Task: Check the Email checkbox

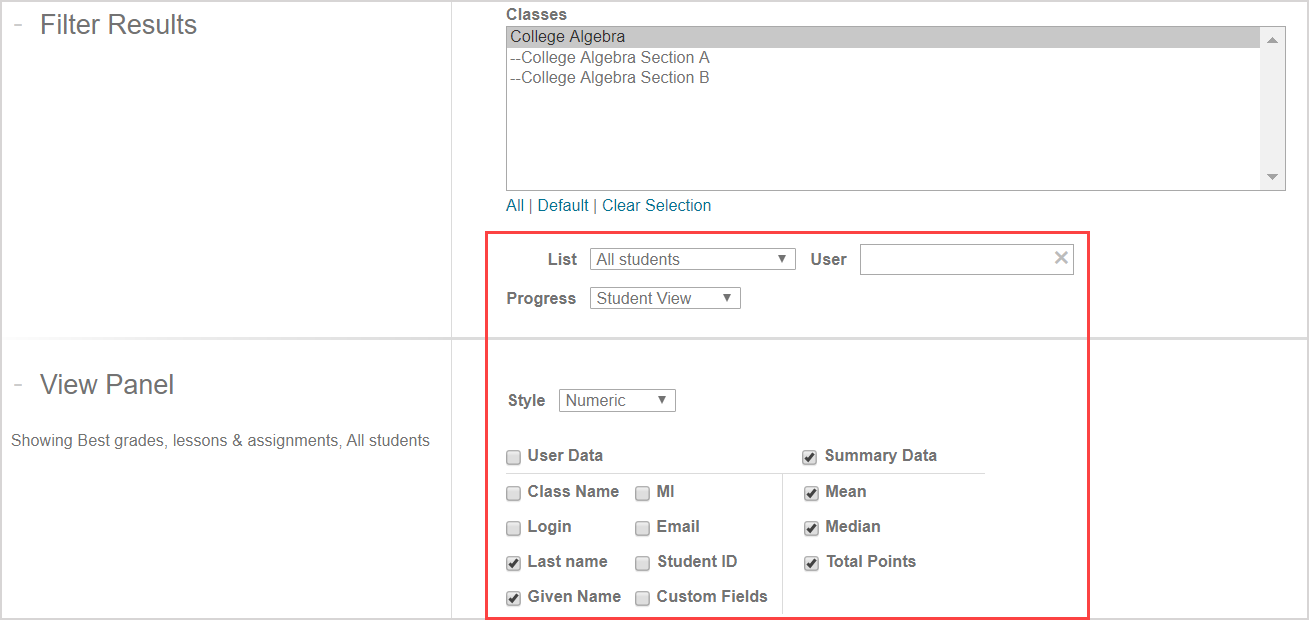Action: (642, 528)
